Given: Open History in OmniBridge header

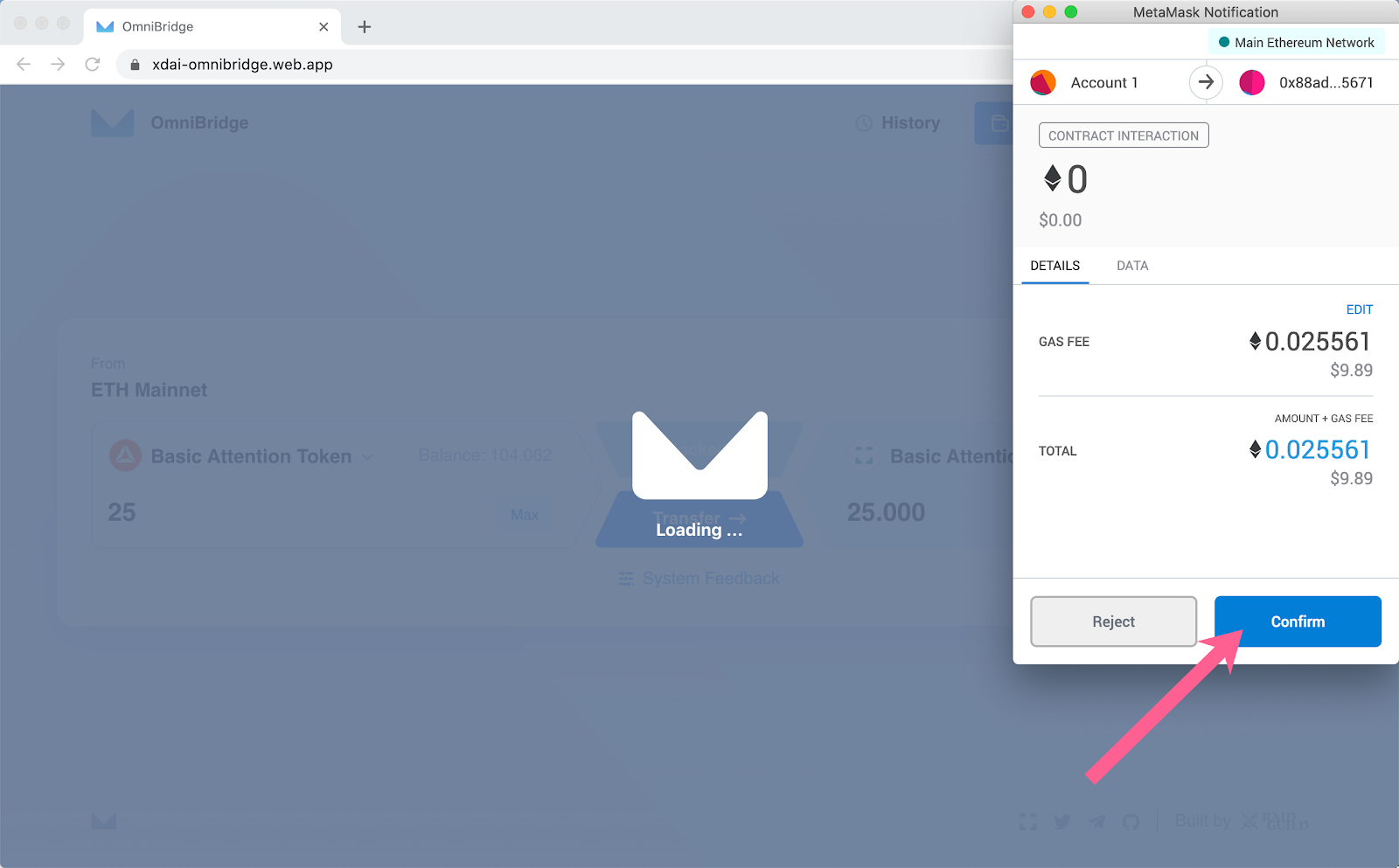Looking at the screenshot, I should [x=898, y=123].
